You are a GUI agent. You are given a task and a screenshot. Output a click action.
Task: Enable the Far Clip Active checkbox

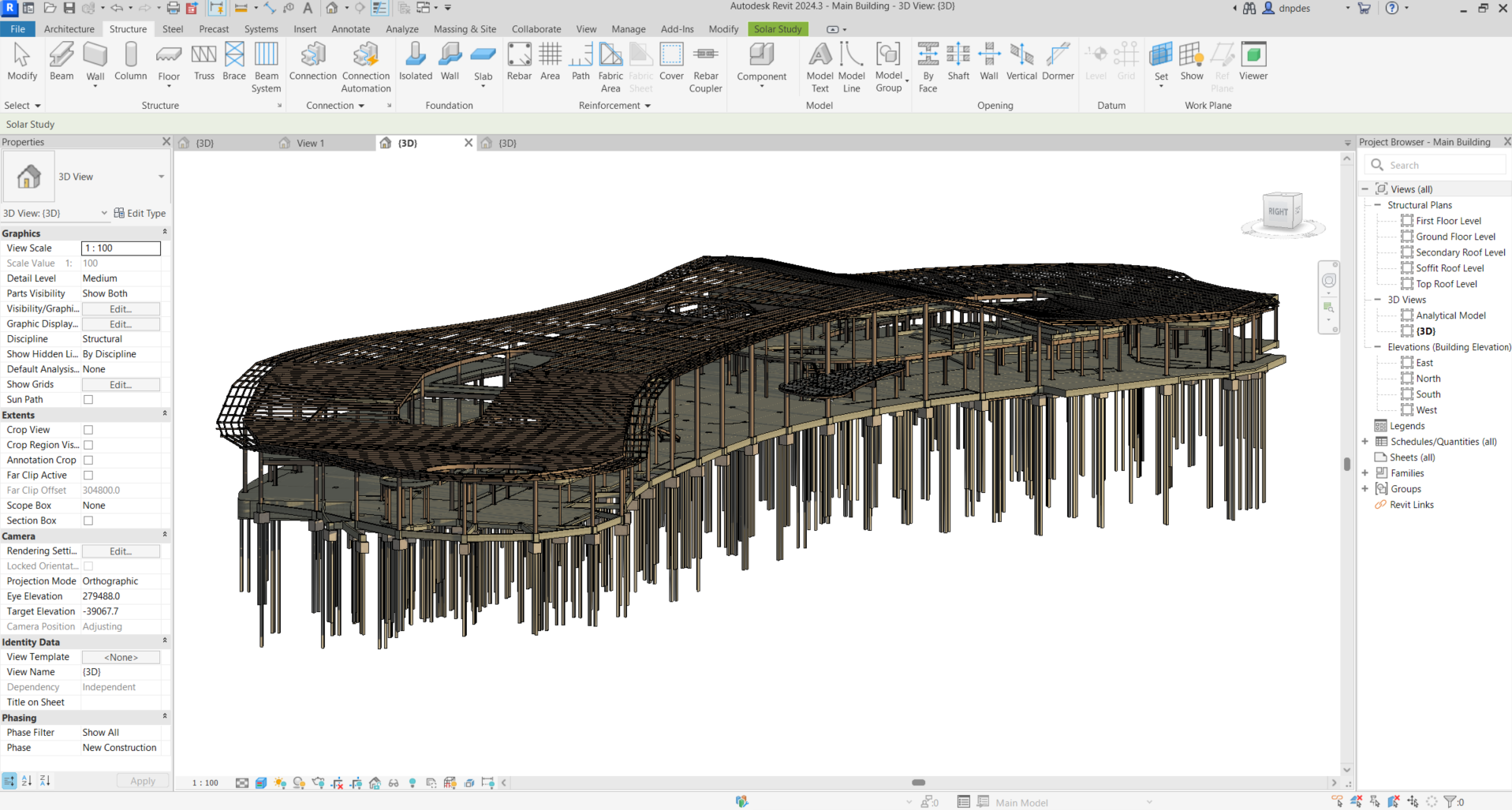pos(88,475)
